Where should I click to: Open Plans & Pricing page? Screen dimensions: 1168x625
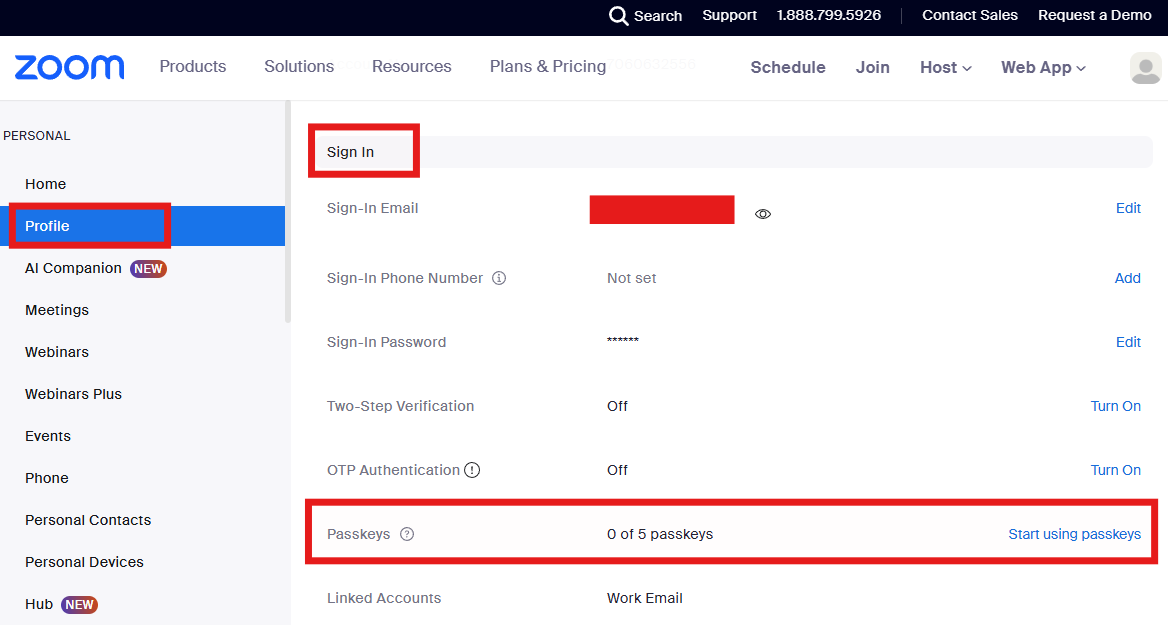[x=548, y=66]
